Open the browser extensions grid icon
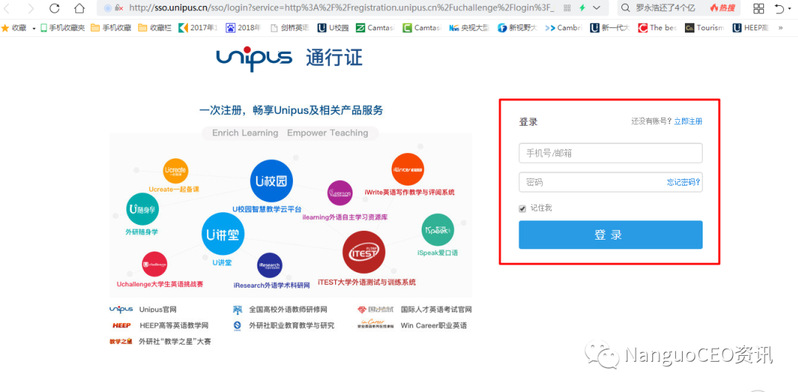This screenshot has height=392, width=798. pyautogui.click(x=758, y=8)
